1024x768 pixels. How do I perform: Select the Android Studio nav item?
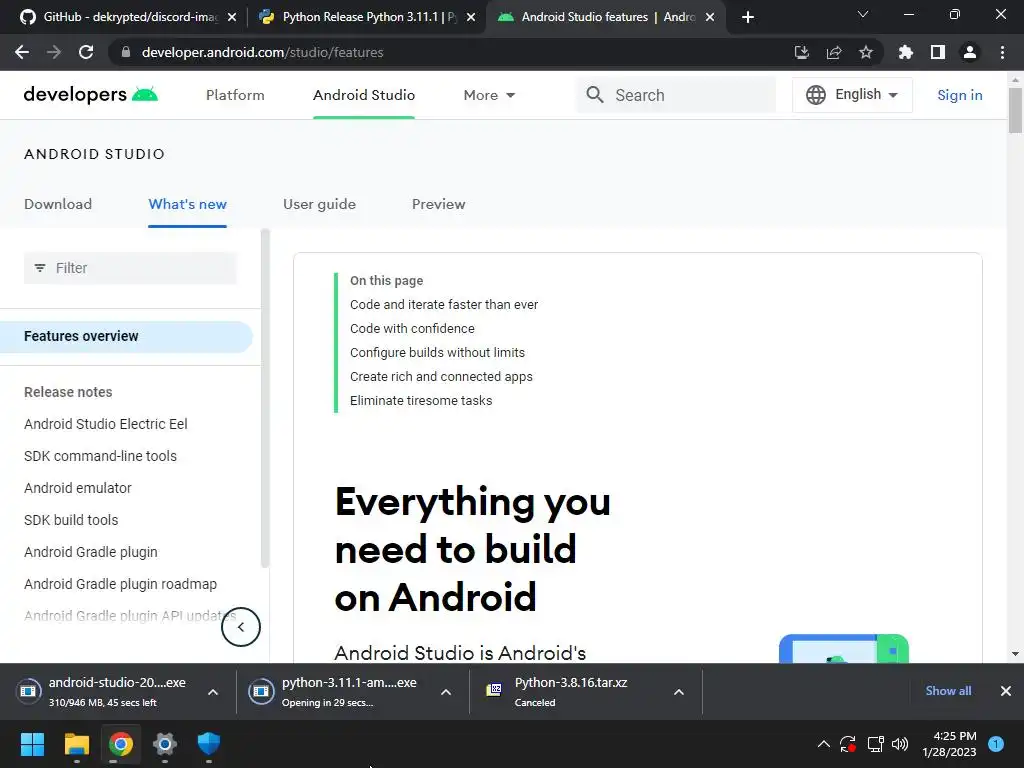(364, 95)
